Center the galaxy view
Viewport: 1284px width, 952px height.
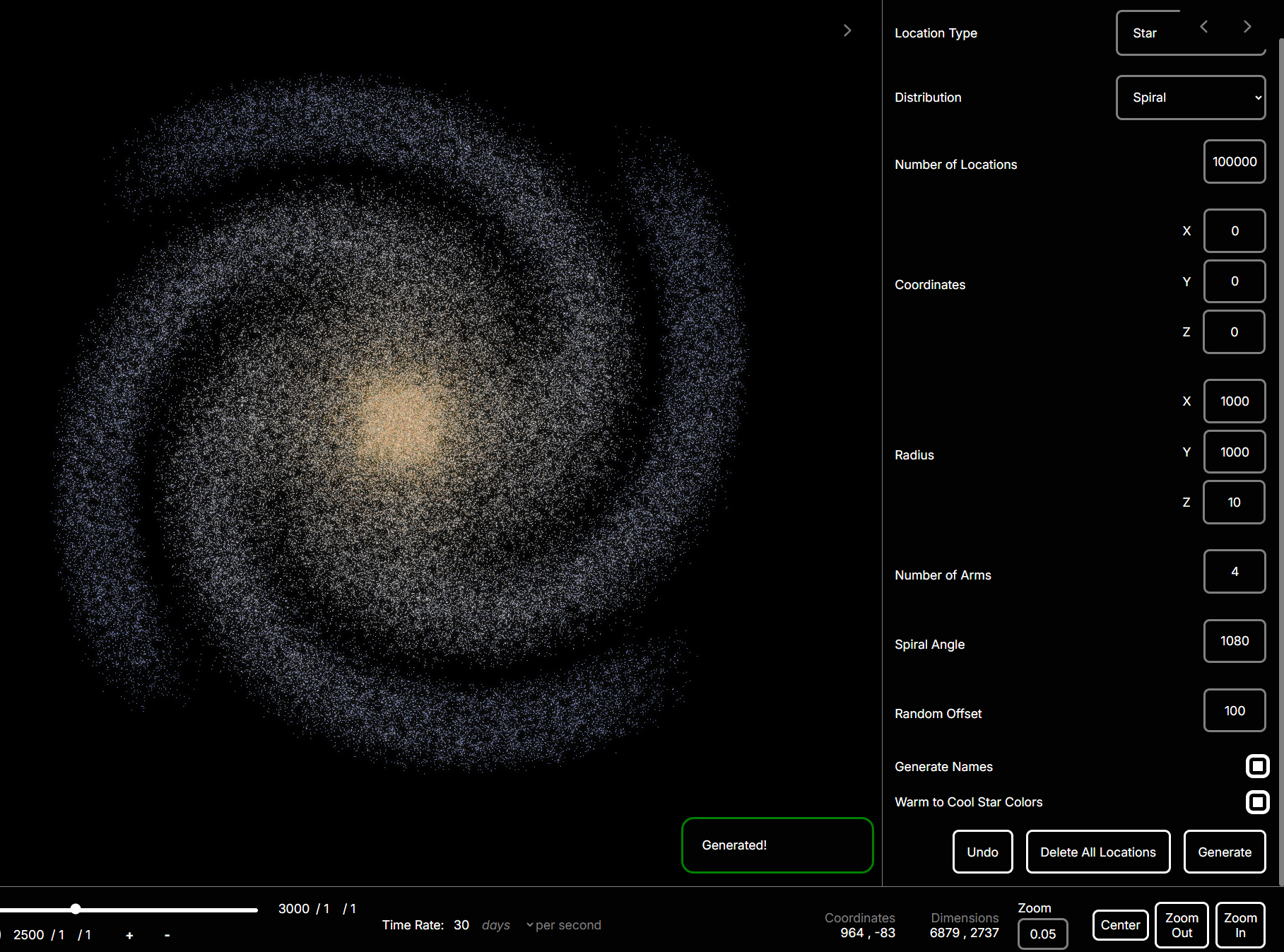click(1120, 925)
